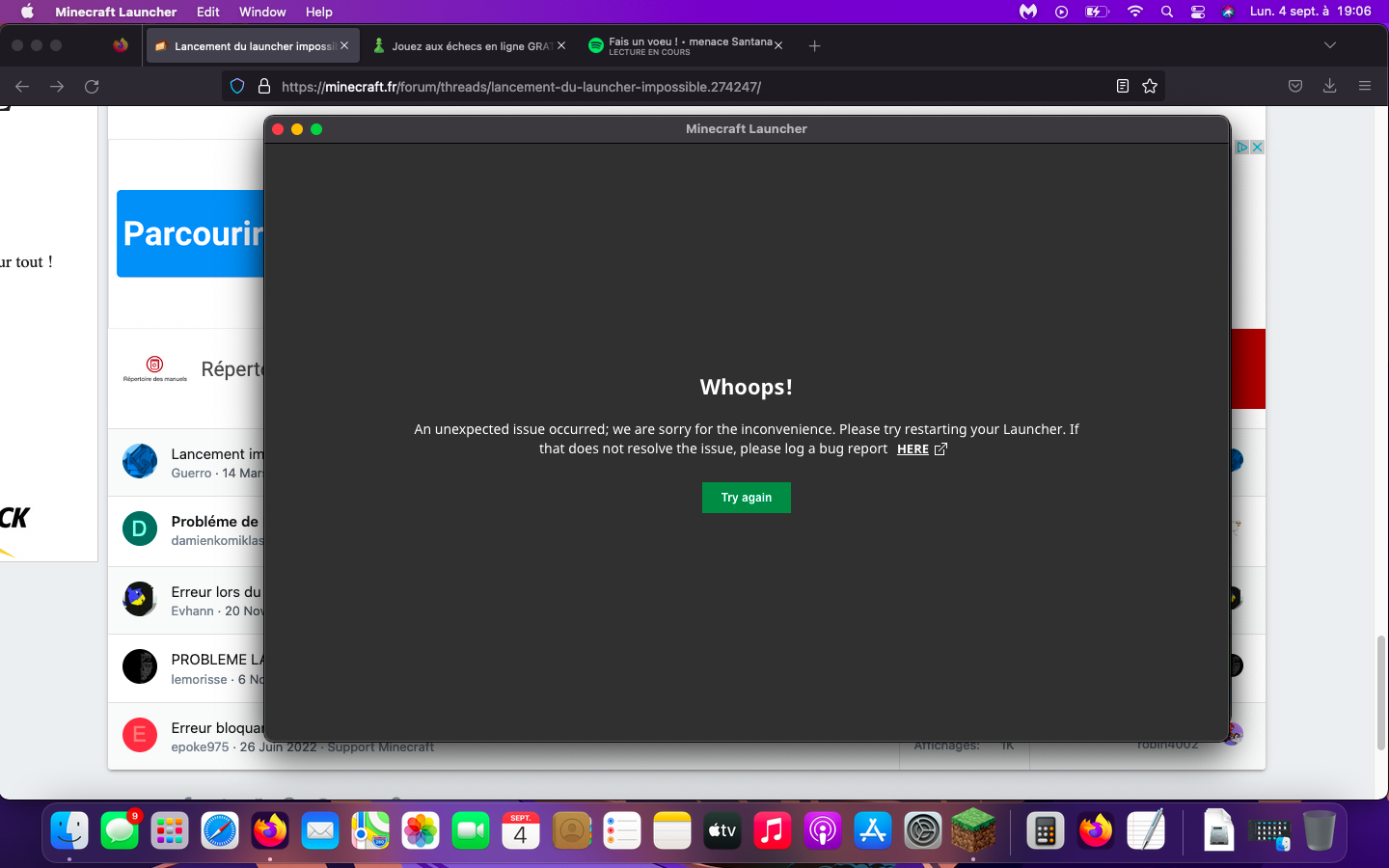Open FaceTime in the Dock
1389x868 pixels.
click(471, 830)
